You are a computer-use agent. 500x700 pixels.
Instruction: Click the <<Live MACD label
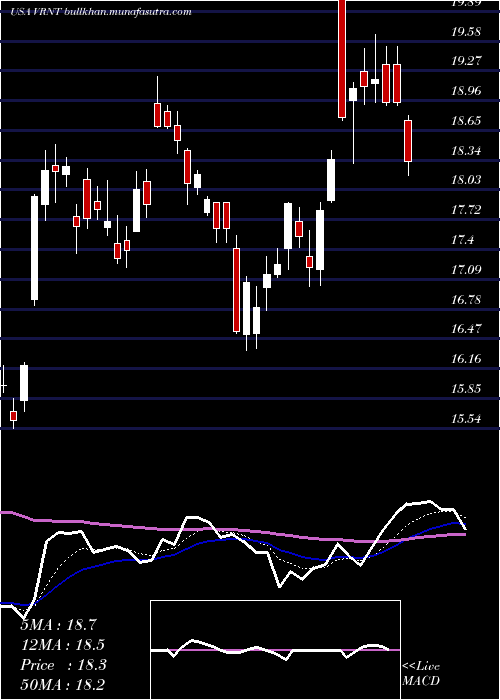click(x=421, y=674)
